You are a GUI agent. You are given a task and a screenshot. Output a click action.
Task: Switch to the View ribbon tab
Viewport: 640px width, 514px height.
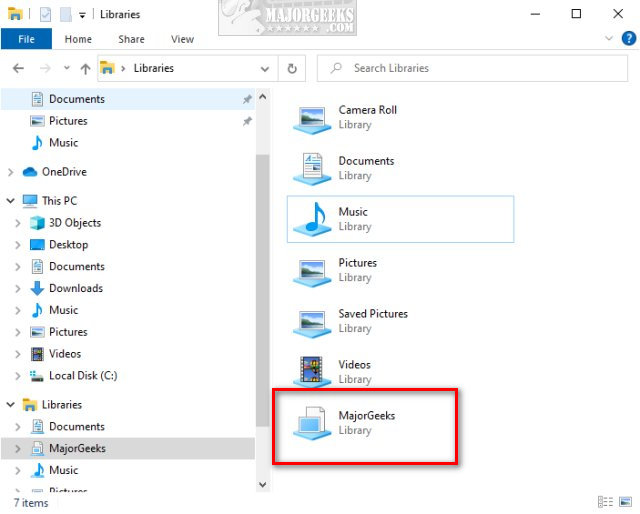click(182, 39)
